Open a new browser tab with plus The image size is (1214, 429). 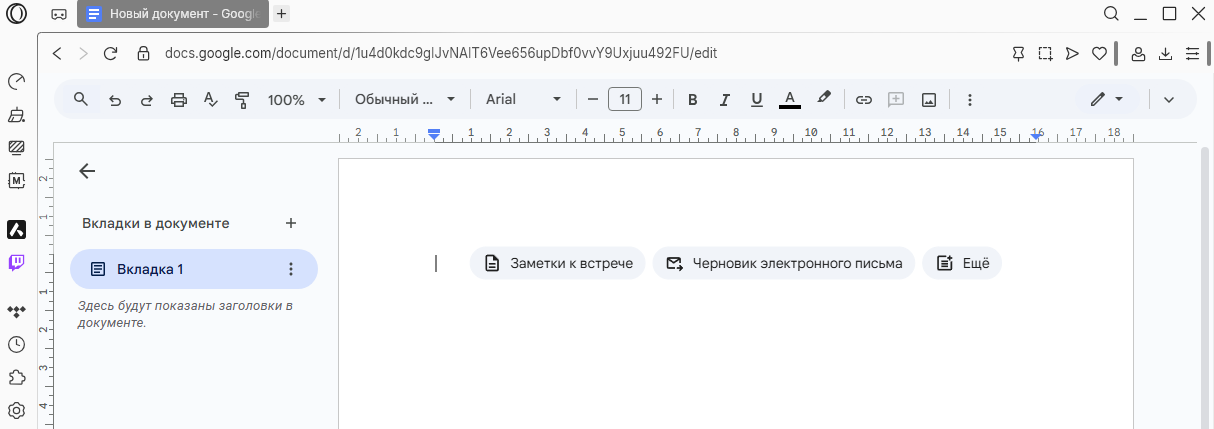click(282, 14)
